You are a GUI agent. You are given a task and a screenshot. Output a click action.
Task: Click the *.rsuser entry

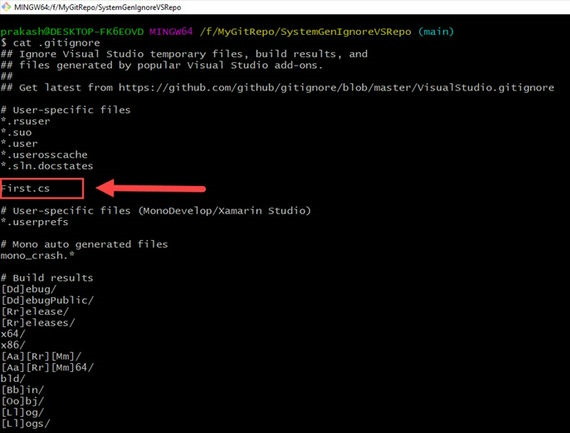[x=25, y=121]
